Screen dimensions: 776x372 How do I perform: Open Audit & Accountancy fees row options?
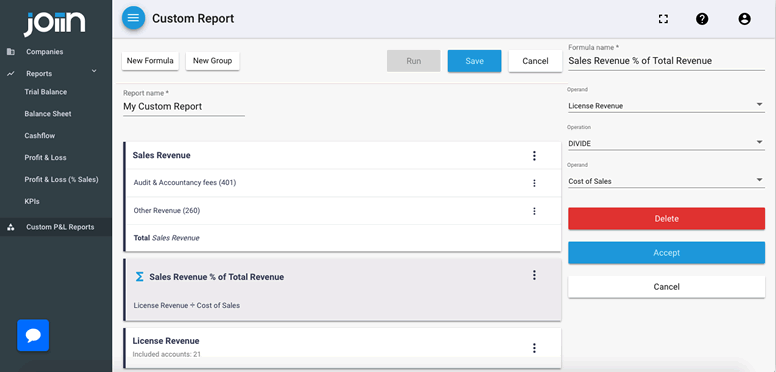[534, 183]
